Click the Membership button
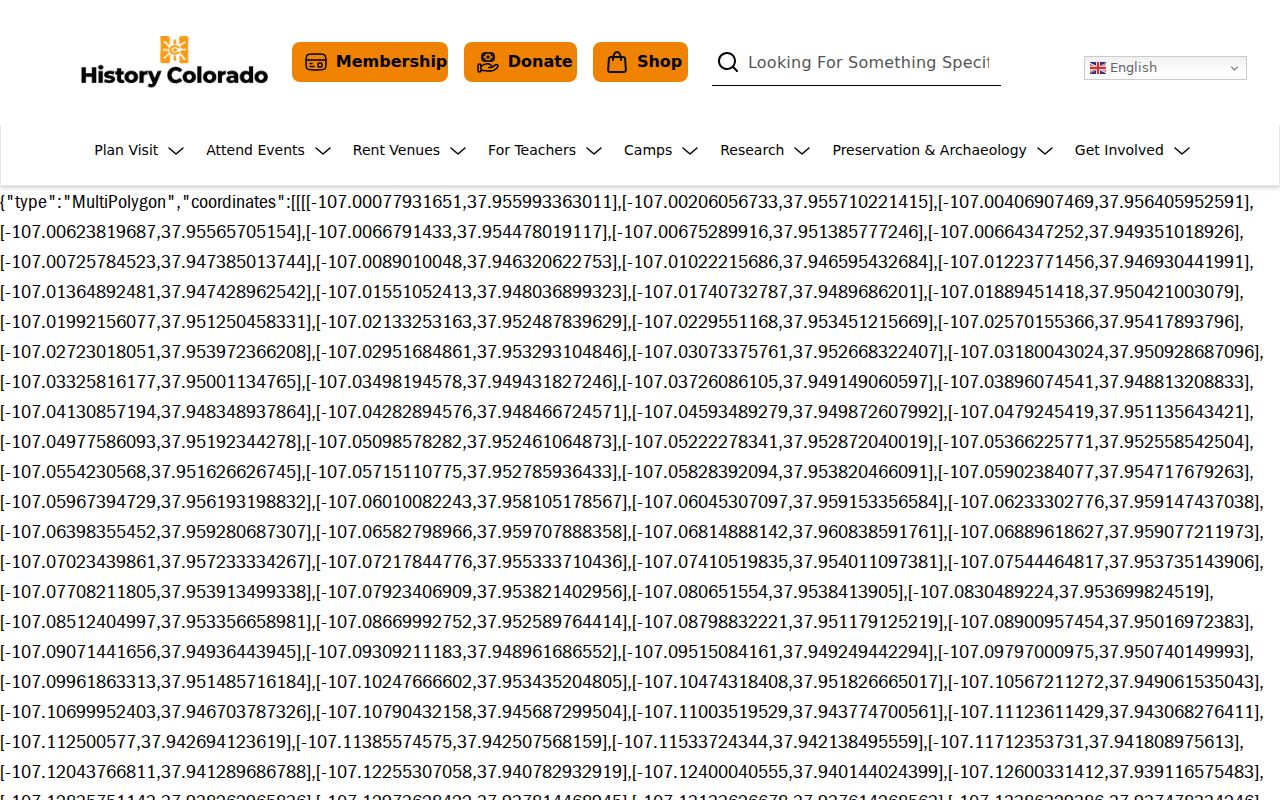 coord(370,62)
